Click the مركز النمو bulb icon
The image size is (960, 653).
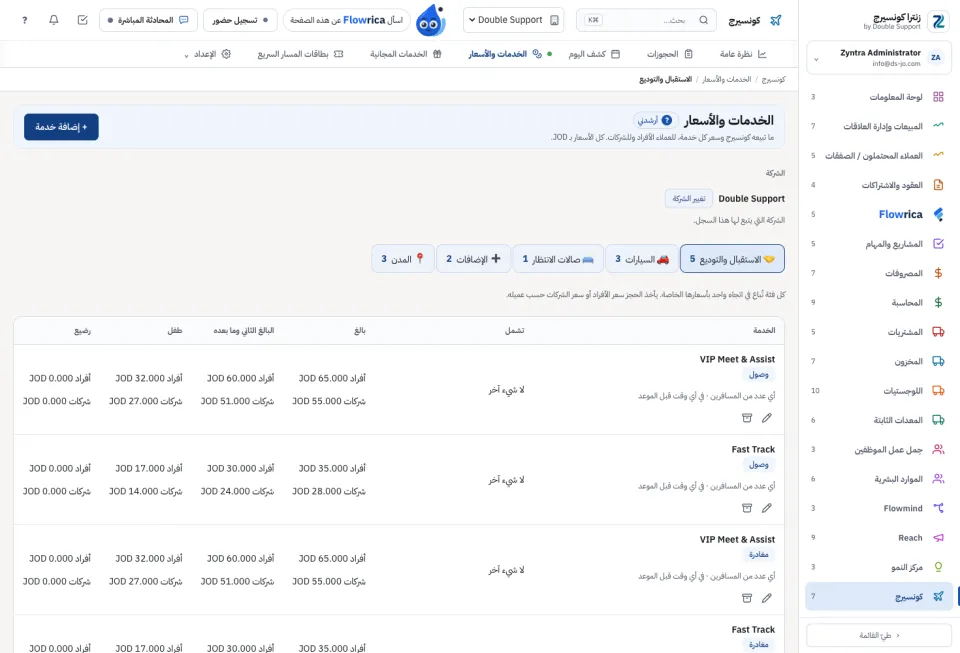point(938,567)
